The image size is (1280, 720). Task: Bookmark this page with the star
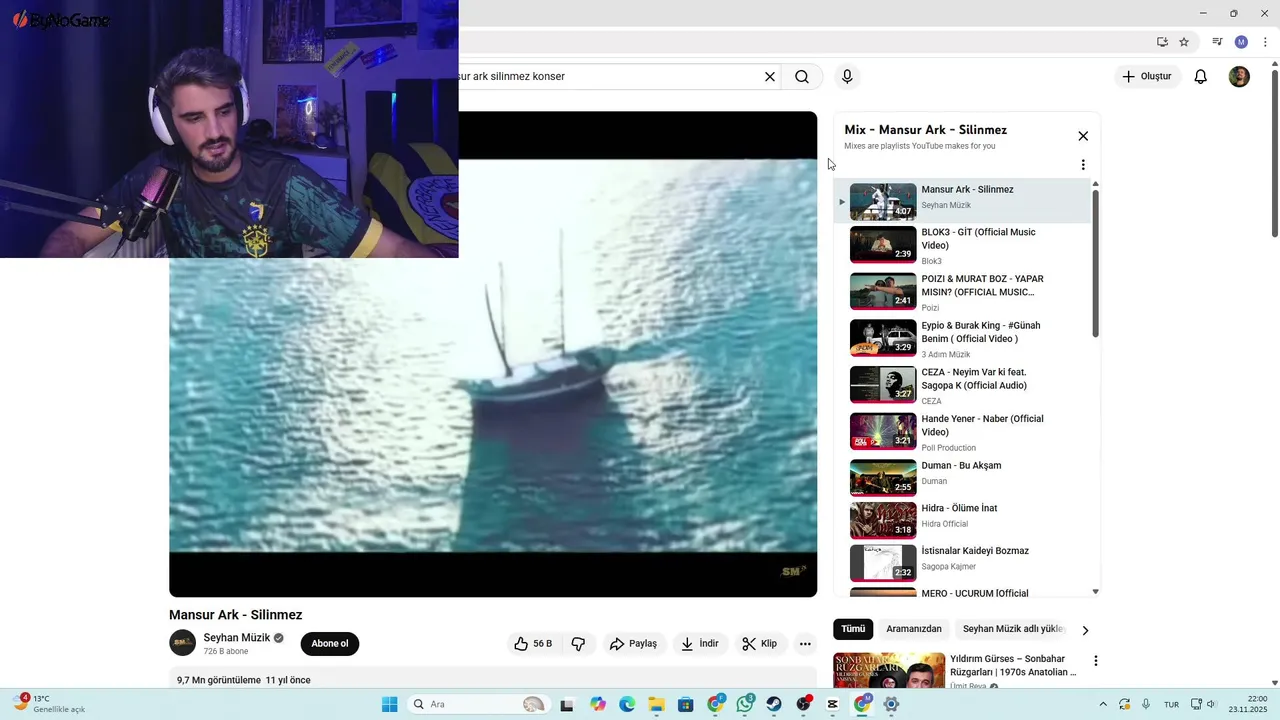click(x=1184, y=42)
